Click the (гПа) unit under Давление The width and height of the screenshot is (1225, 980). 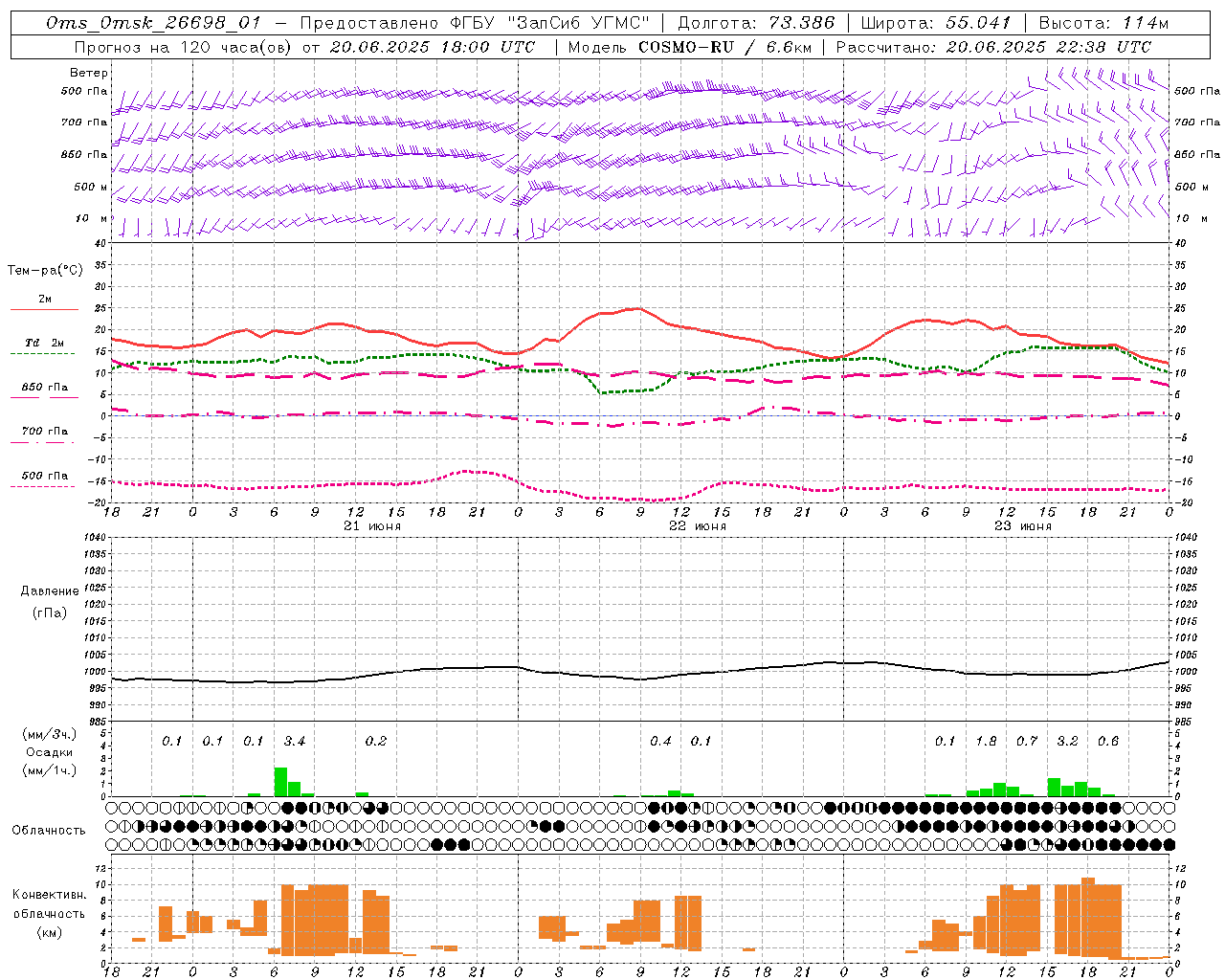(50, 612)
